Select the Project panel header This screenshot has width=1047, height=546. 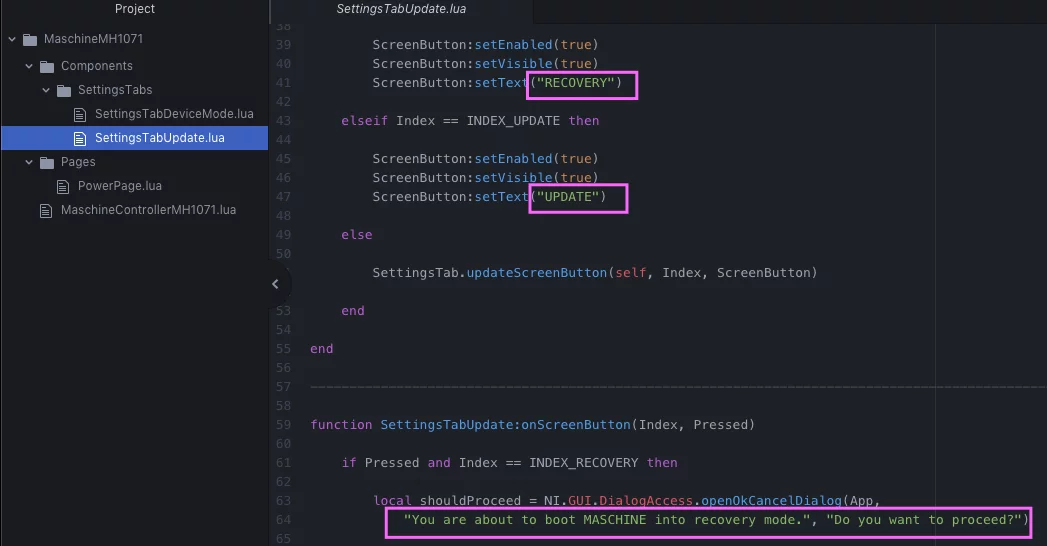point(135,9)
